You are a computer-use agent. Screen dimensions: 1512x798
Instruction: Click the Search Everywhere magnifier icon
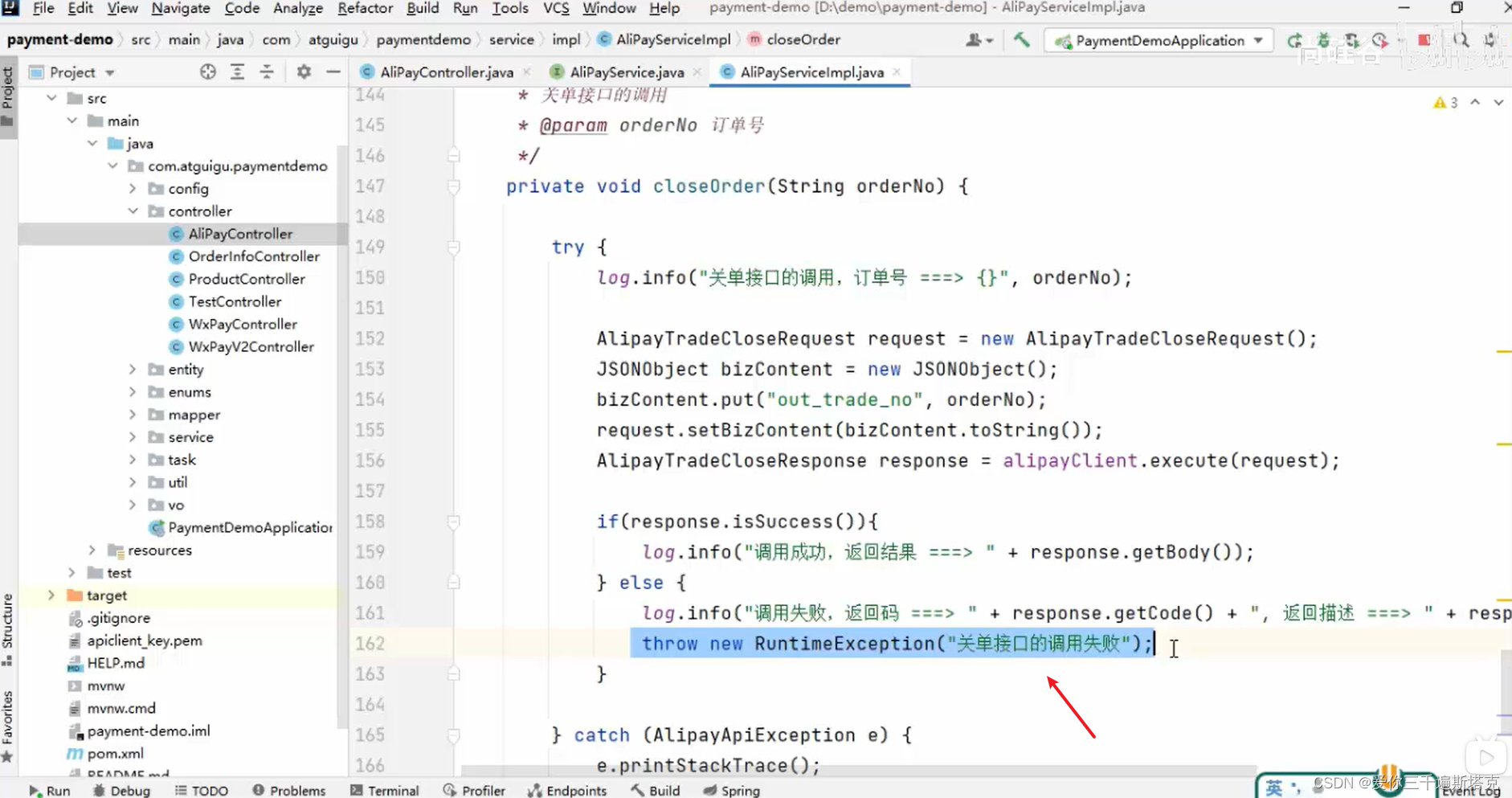(1461, 40)
